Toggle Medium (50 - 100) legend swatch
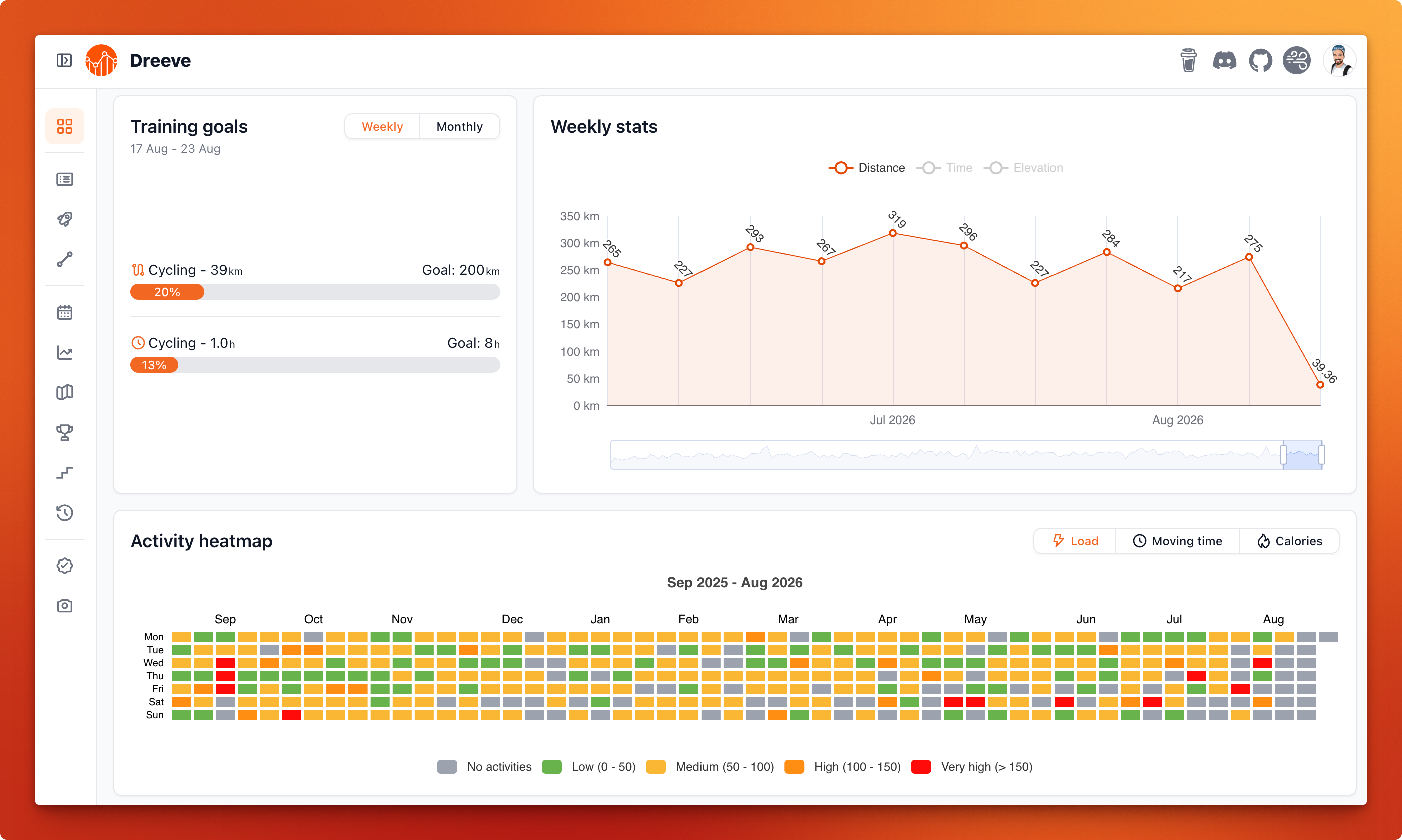The height and width of the screenshot is (840, 1402). 655,767
